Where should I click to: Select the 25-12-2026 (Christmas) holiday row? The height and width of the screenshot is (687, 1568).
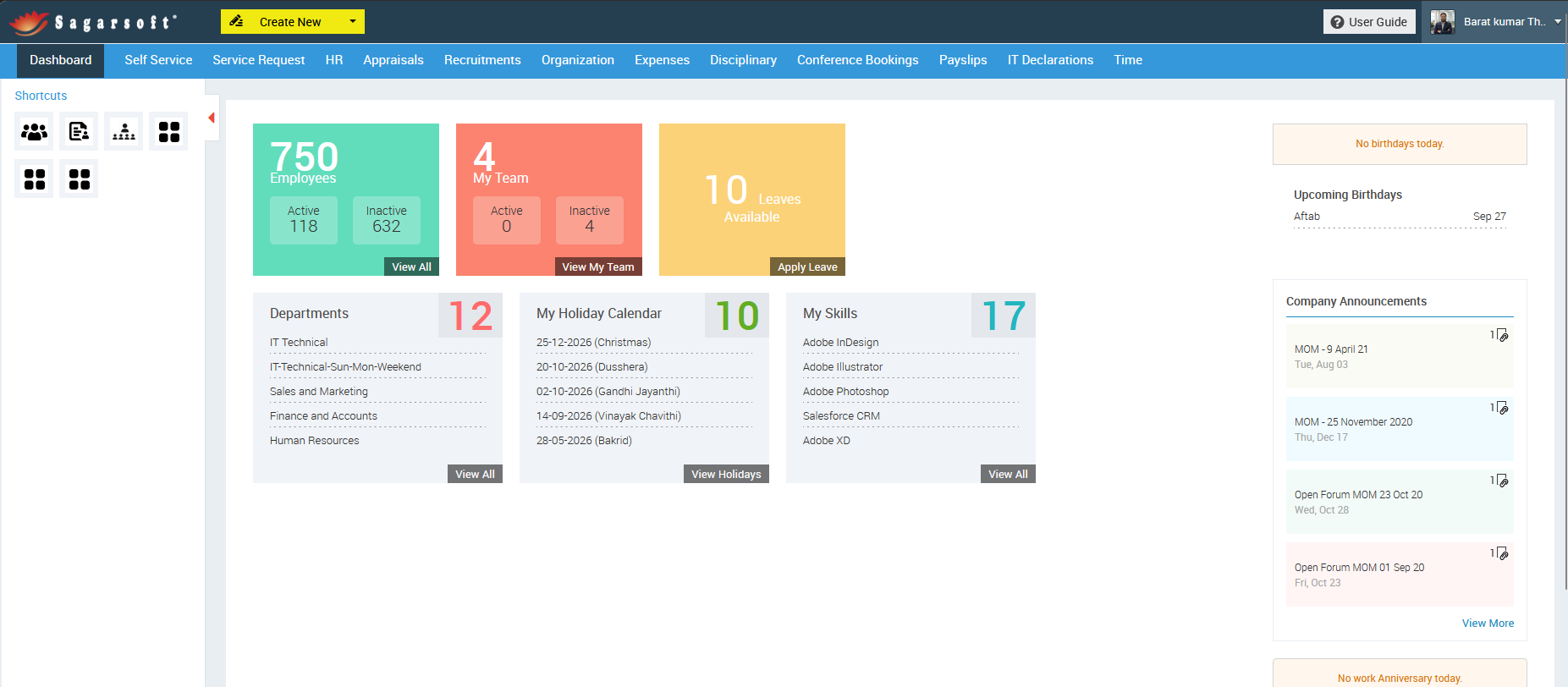click(x=644, y=343)
